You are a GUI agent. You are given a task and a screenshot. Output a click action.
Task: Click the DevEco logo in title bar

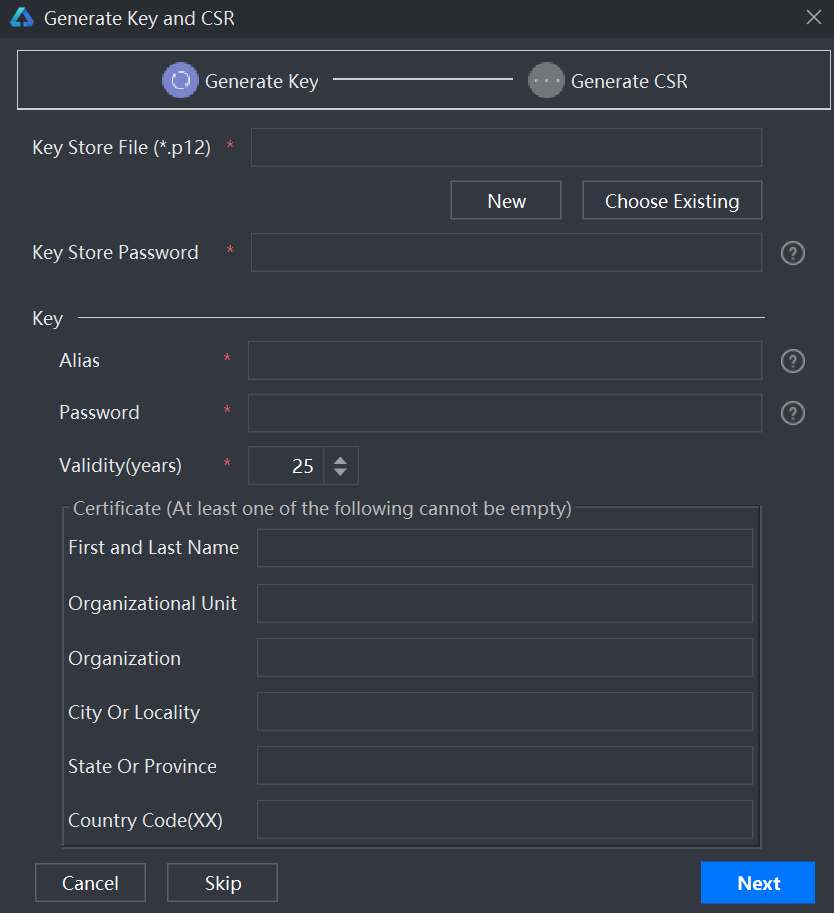[22, 17]
